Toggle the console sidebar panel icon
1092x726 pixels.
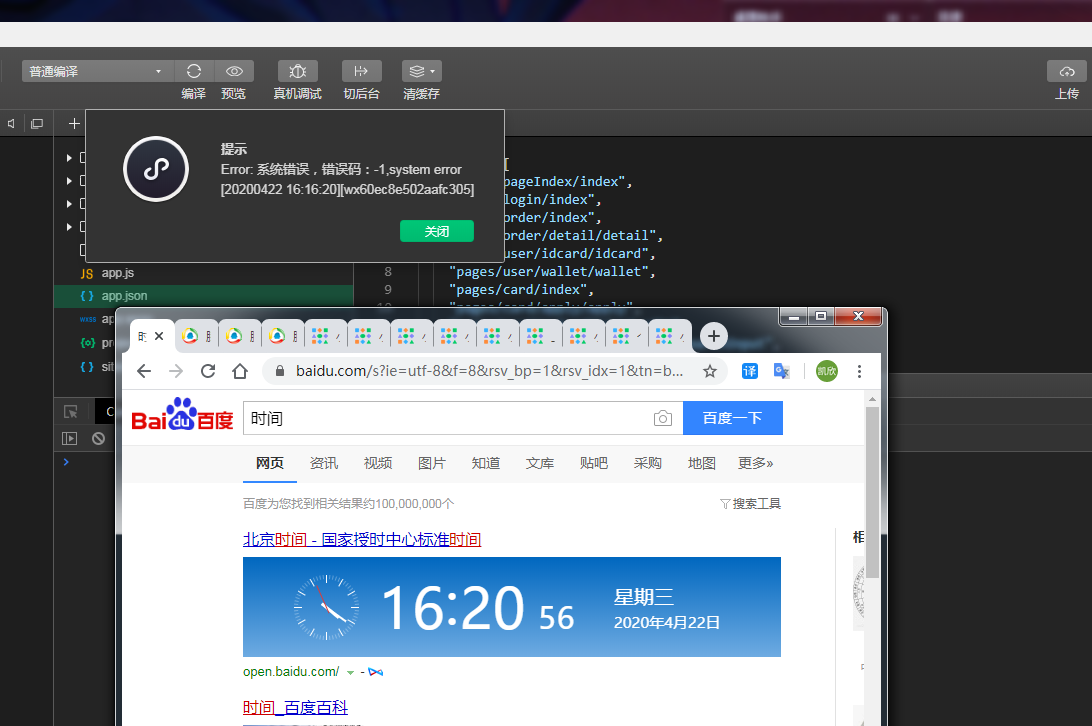(69, 438)
